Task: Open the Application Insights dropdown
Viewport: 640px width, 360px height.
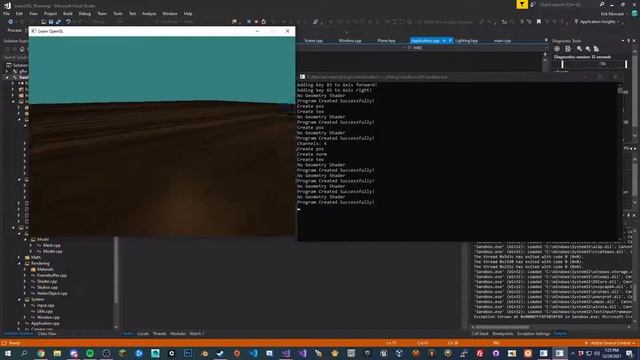Action: [598, 22]
